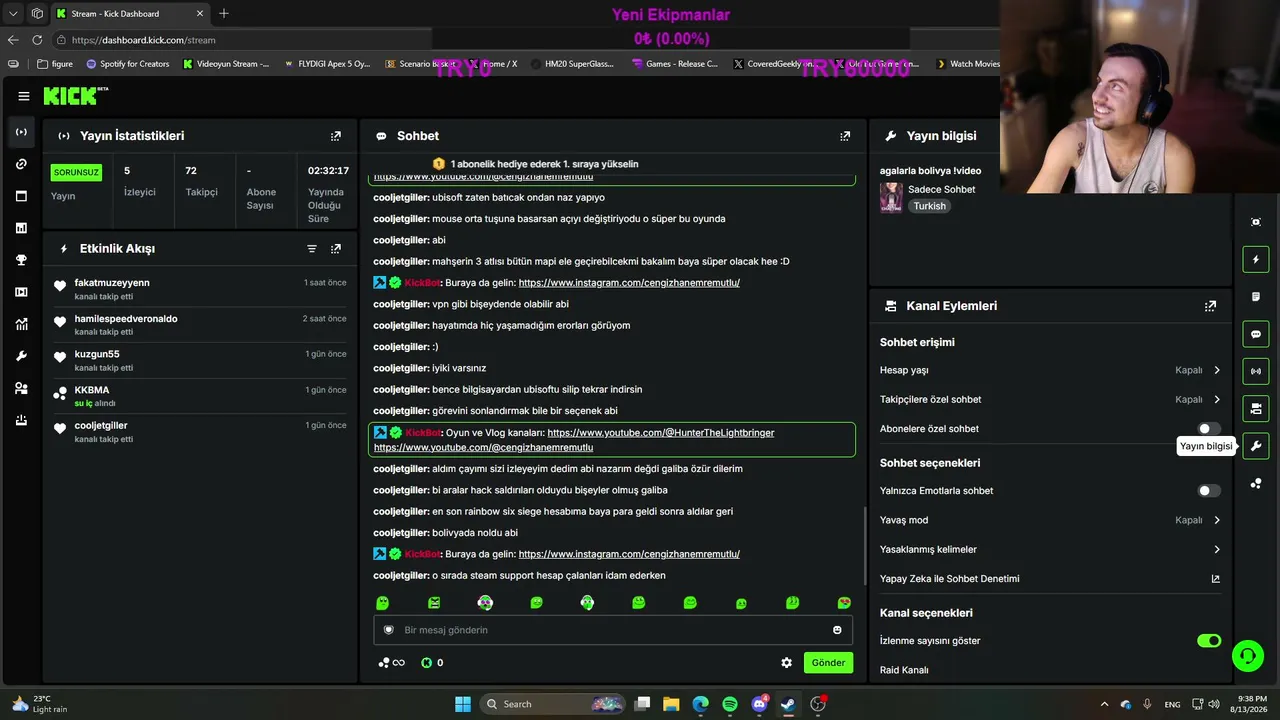This screenshot has height=720, width=1280.
Task: Open a new browser tab
Action: tap(224, 13)
